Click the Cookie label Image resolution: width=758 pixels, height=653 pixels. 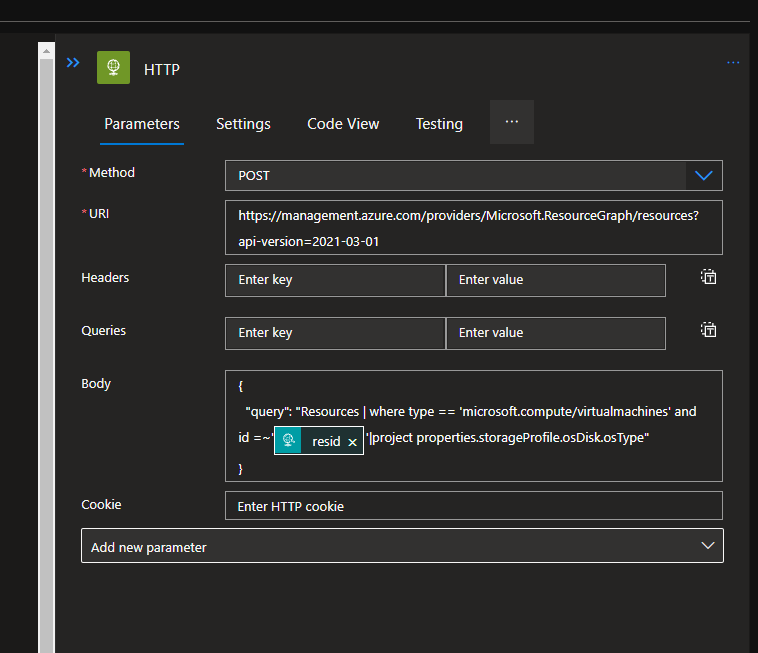point(101,505)
